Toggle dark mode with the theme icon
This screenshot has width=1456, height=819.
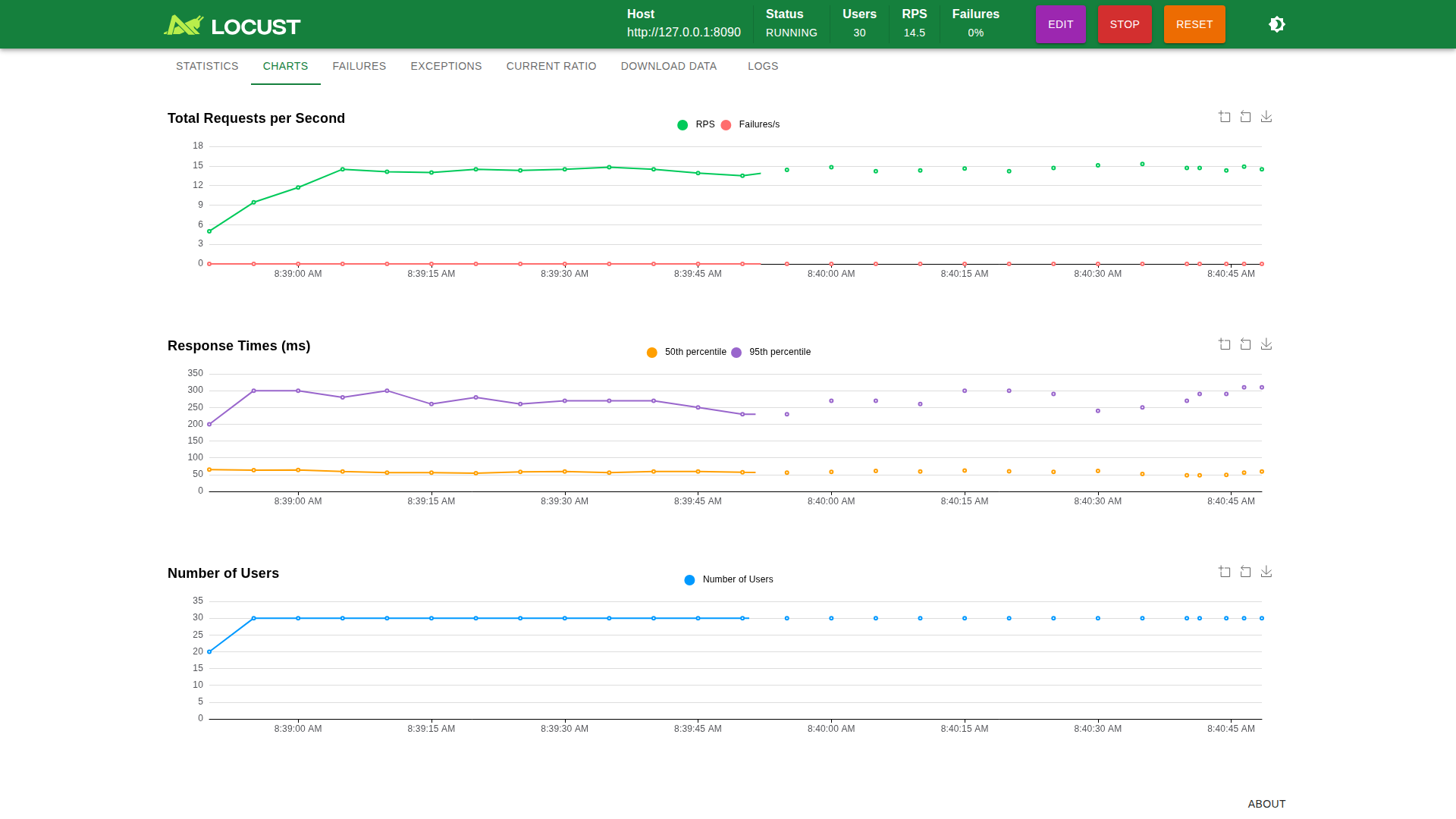pyautogui.click(x=1277, y=24)
